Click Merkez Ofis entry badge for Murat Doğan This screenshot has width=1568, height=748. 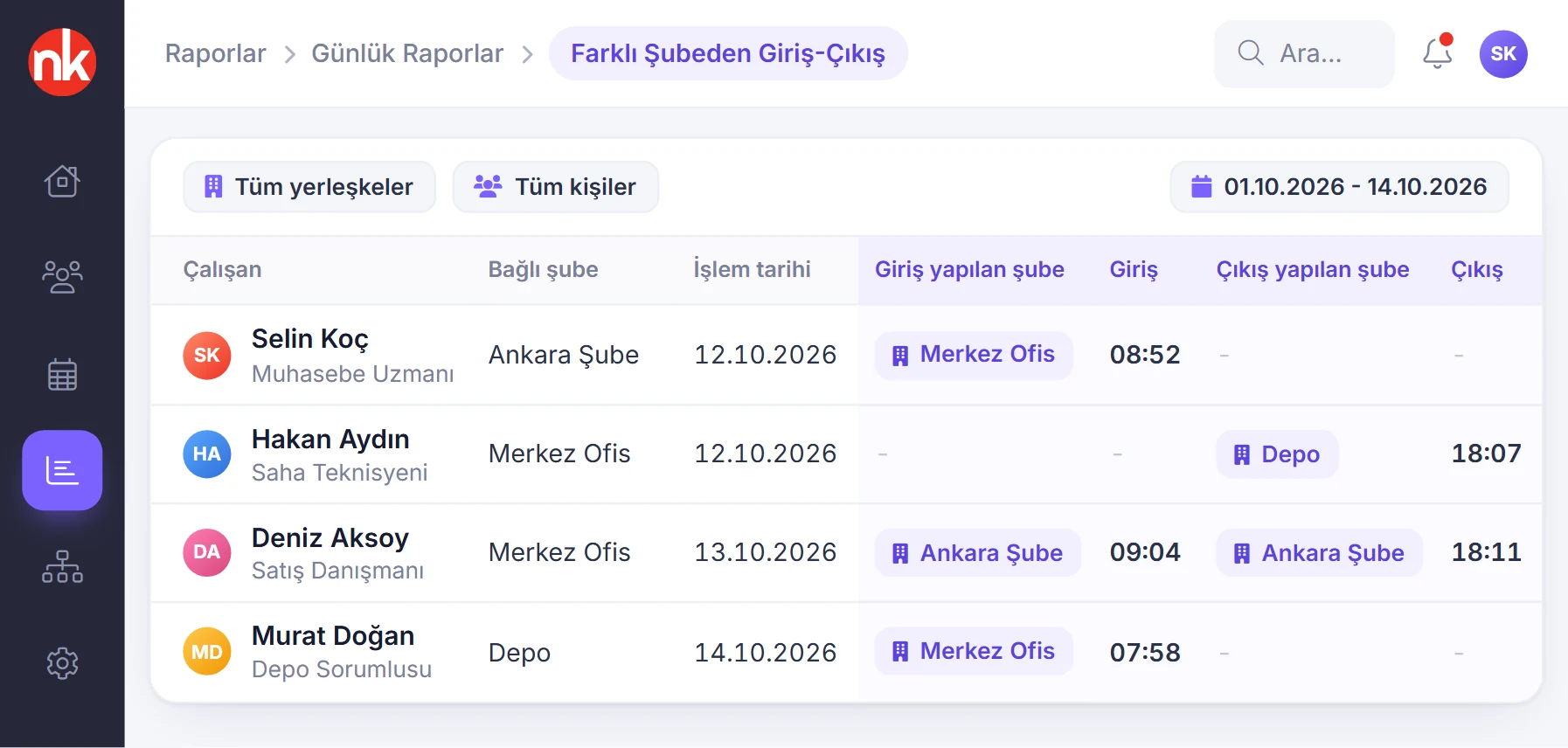(974, 652)
